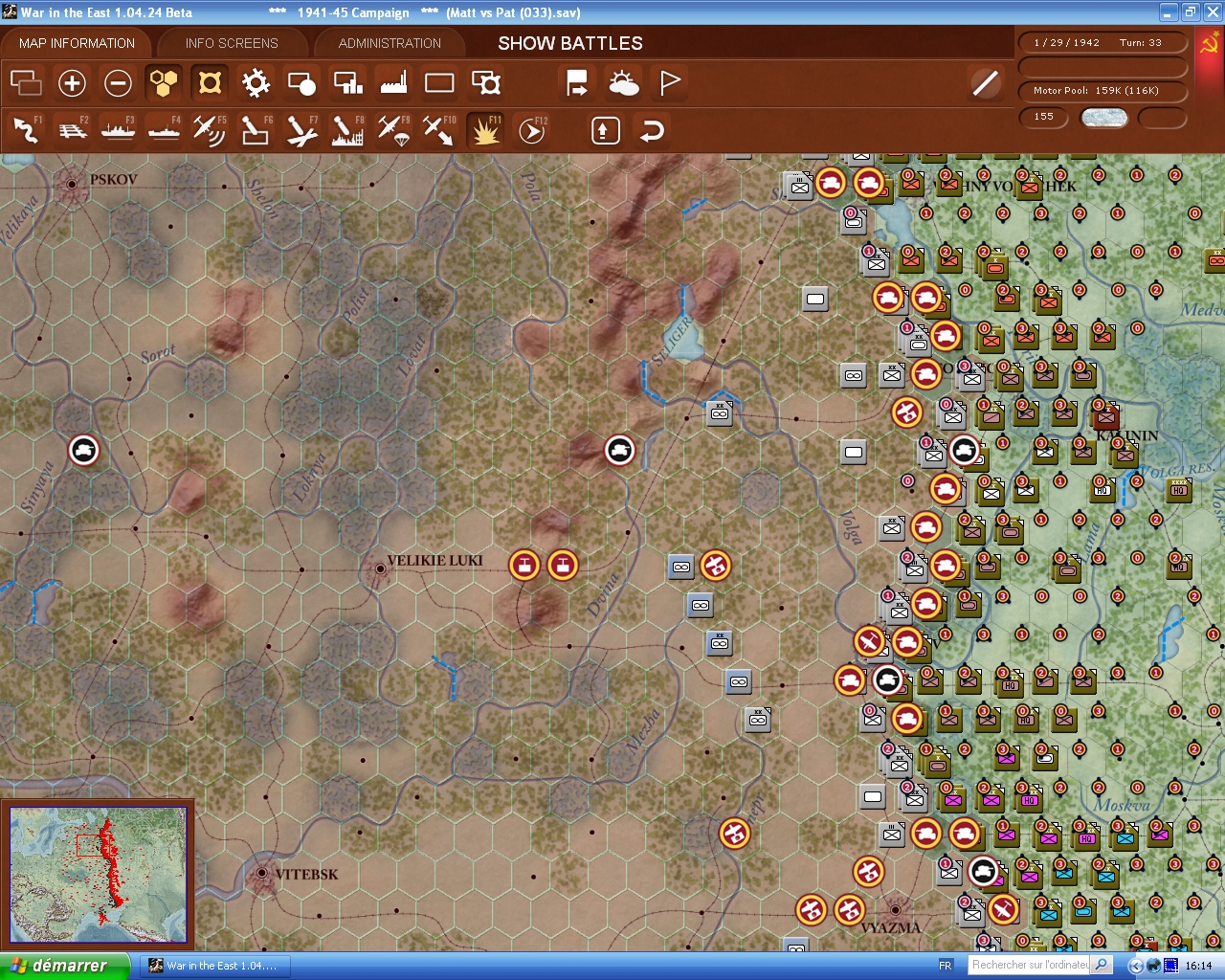Click the 155 value box
The image size is (1225, 980).
pos(1044,117)
